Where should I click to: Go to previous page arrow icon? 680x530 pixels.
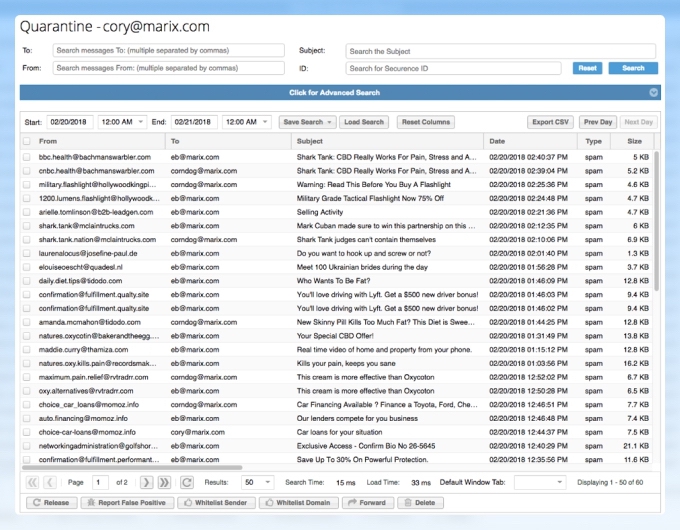tap(50, 482)
